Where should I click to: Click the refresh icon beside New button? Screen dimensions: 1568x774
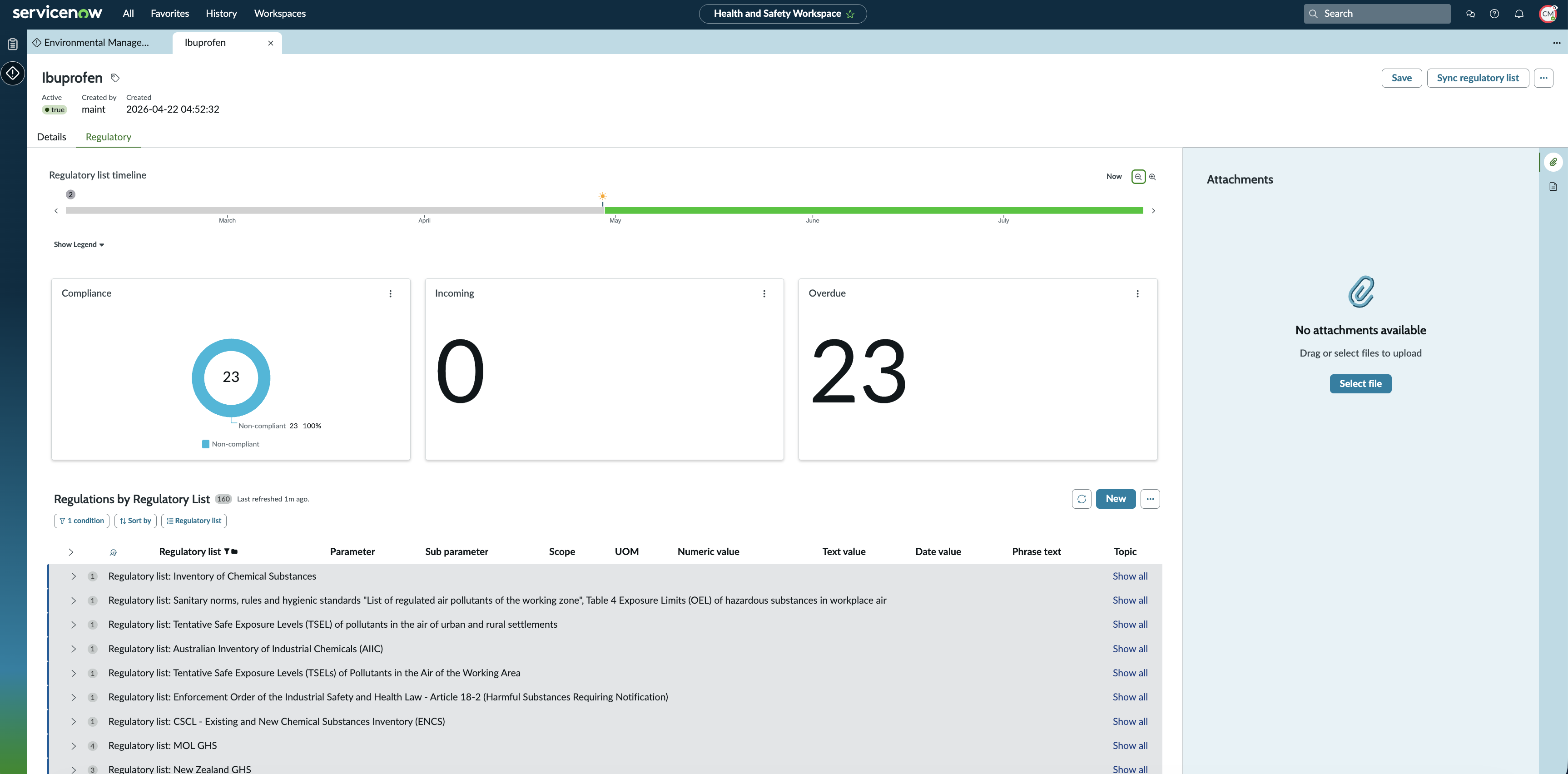tap(1082, 499)
